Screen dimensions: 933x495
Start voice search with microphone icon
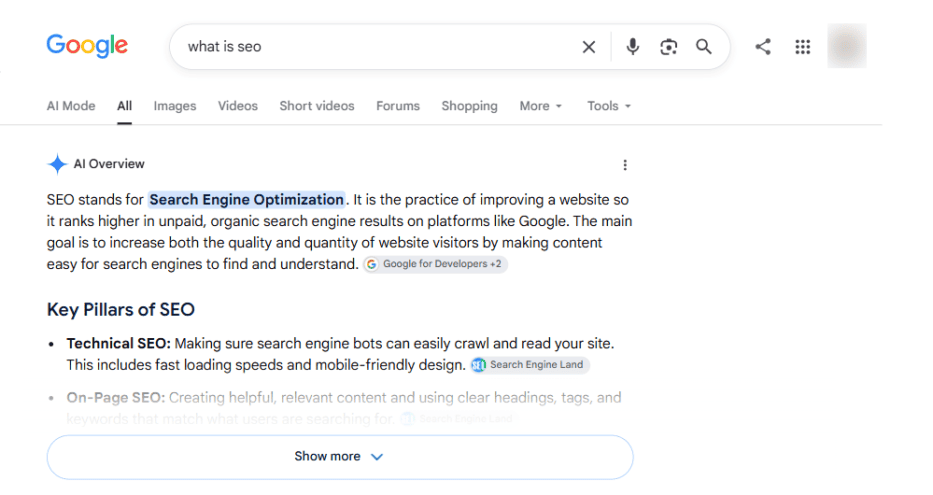(x=633, y=46)
